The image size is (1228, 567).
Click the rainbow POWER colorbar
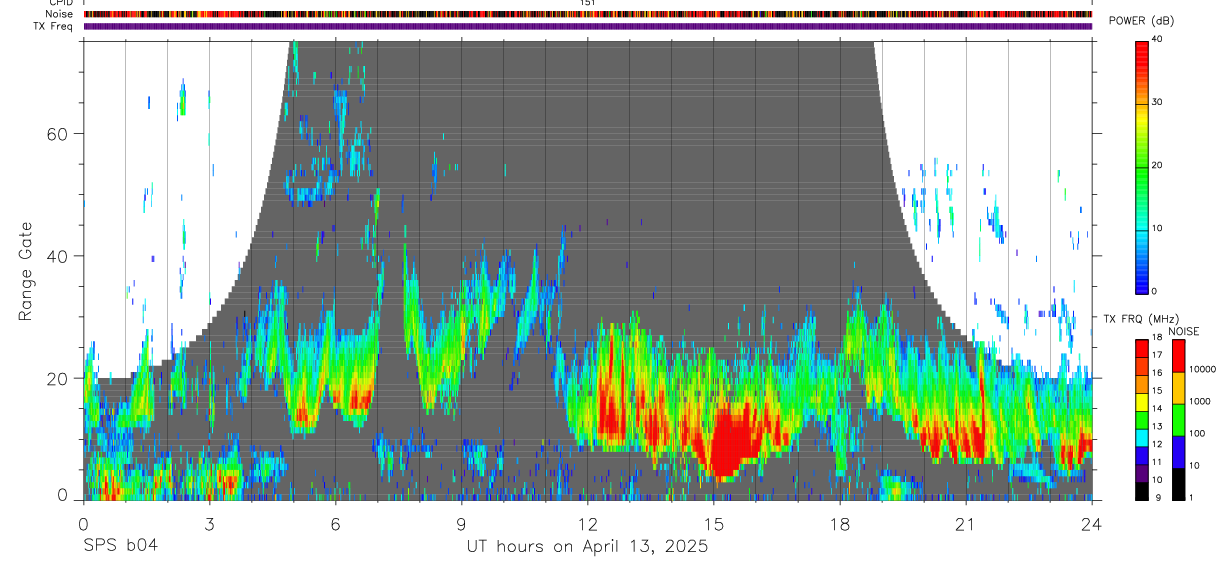point(1142,166)
